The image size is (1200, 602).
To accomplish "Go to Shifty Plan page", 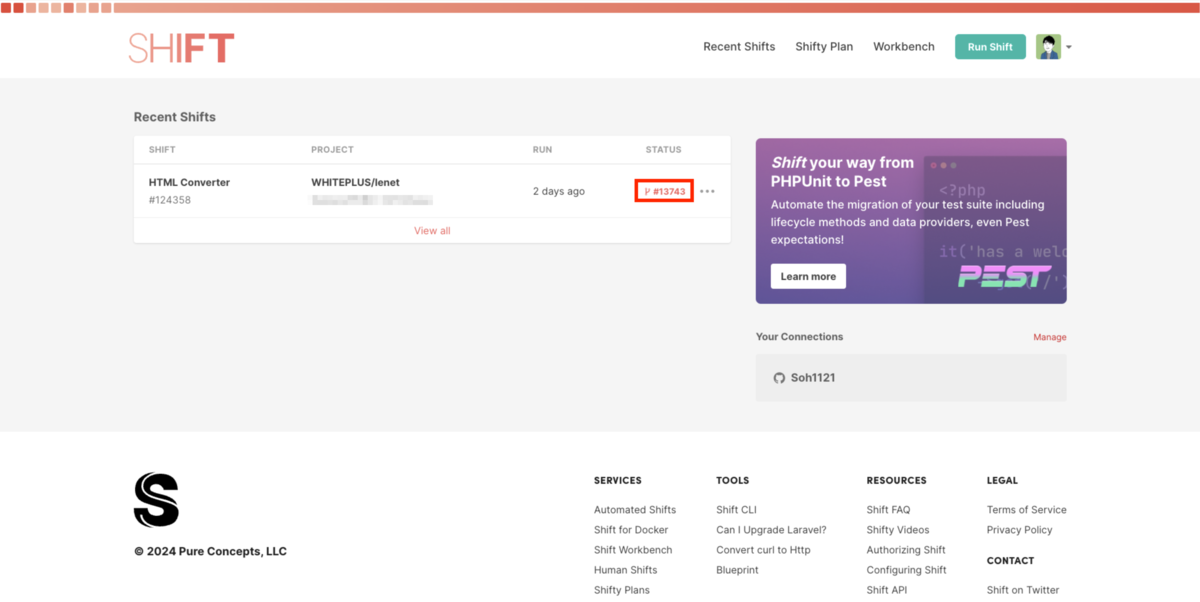I will coord(824,47).
